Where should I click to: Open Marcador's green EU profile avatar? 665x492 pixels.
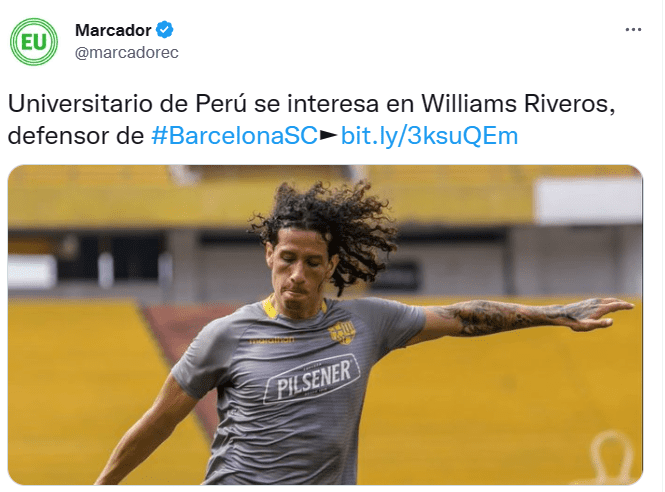click(34, 42)
